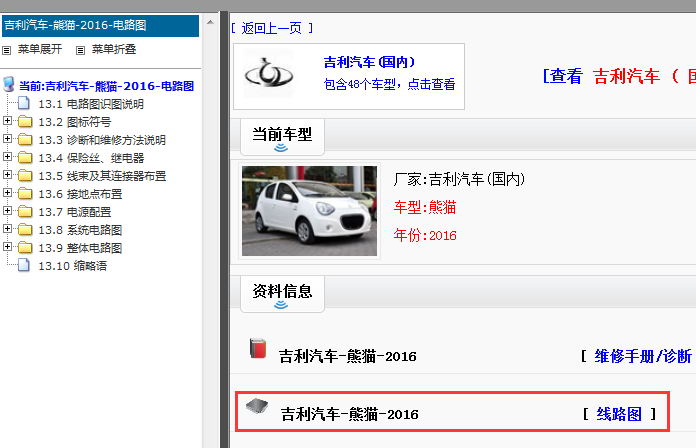Select 13.4 保险丝、继电器 tree label
The image size is (696, 448).
(x=91, y=158)
